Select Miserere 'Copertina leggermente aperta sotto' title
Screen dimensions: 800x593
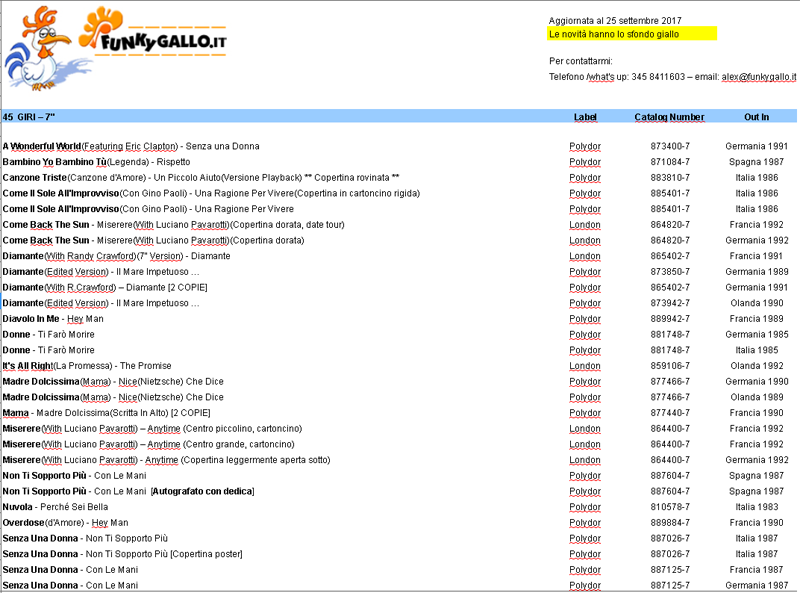(x=166, y=460)
